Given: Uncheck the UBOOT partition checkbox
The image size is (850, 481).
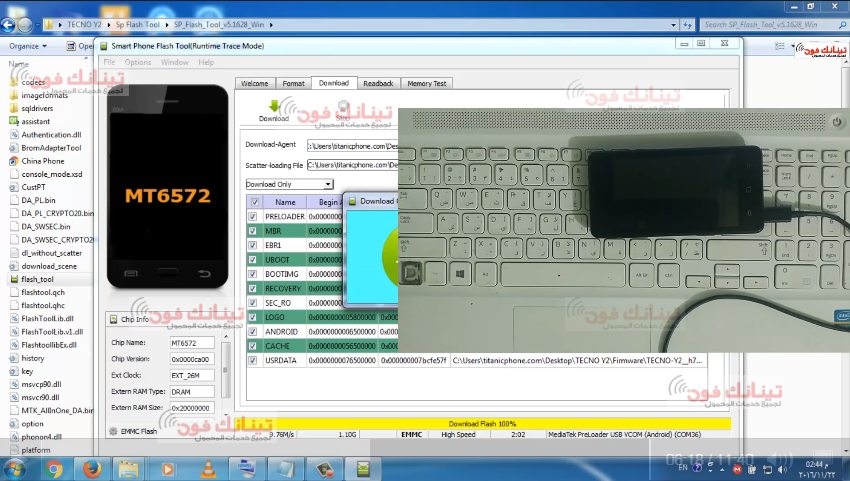Looking at the screenshot, I should click(253, 260).
